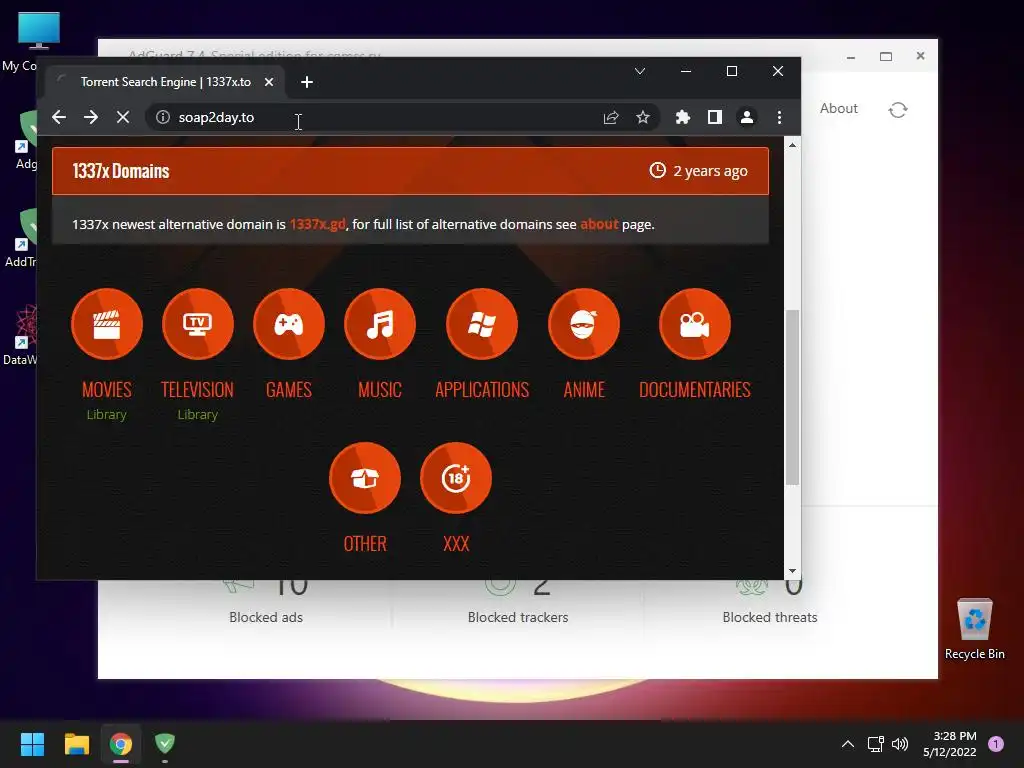Open Chrome three-dot menu
This screenshot has height=768, width=1024.
[779, 117]
